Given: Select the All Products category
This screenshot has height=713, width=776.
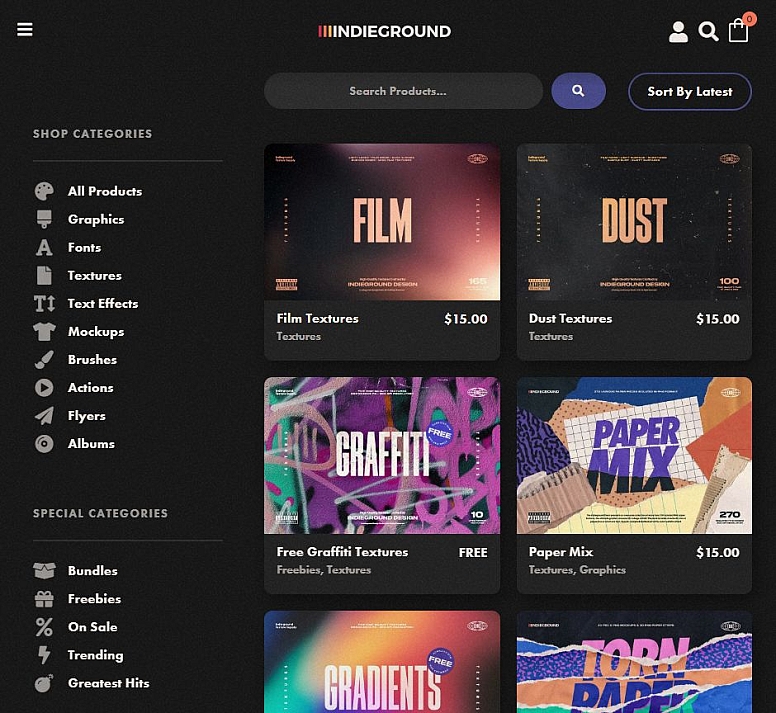Looking at the screenshot, I should (105, 191).
